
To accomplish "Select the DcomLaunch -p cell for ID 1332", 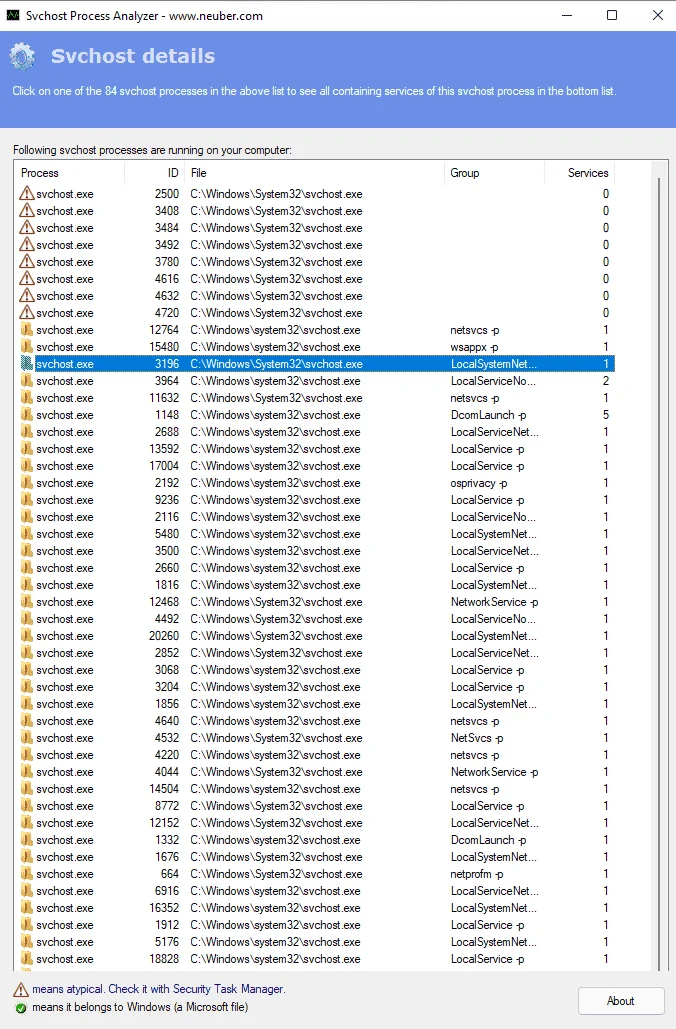I will (488, 840).
